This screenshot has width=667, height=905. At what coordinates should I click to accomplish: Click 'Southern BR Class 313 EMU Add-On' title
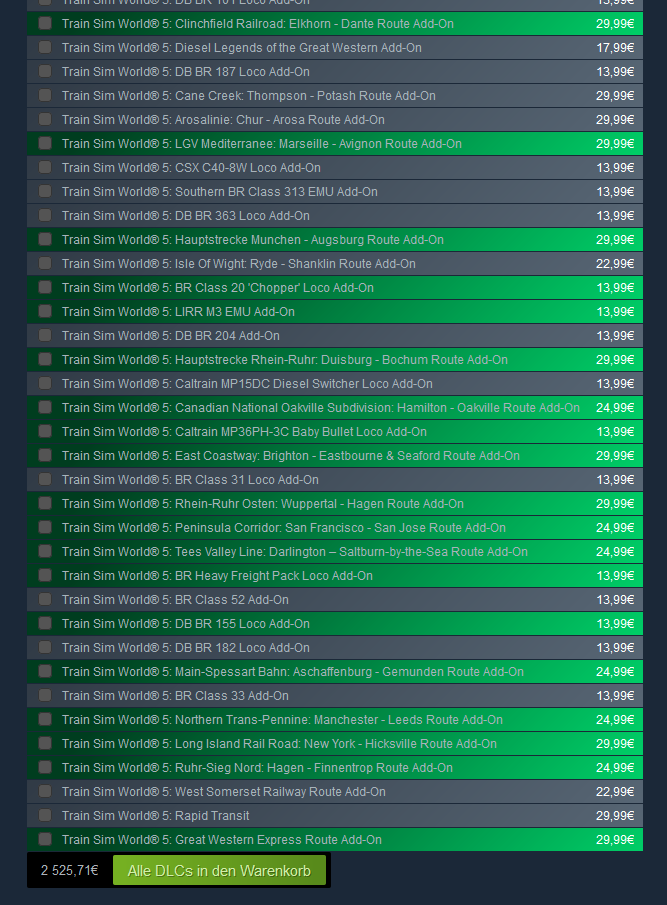click(x=219, y=192)
